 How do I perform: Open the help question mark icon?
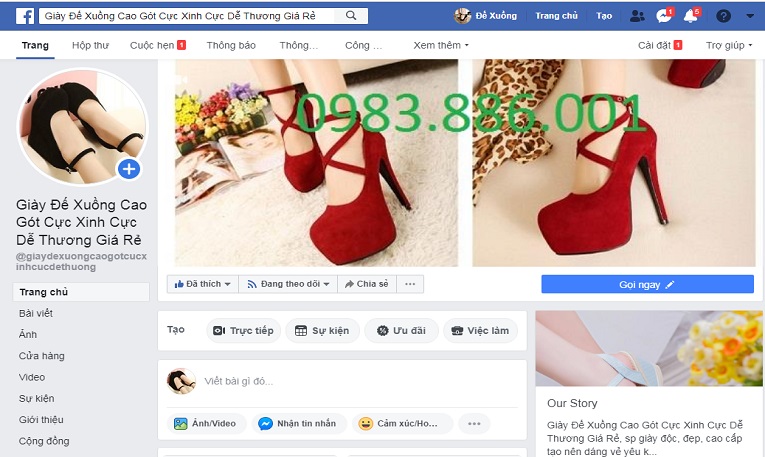(x=723, y=16)
